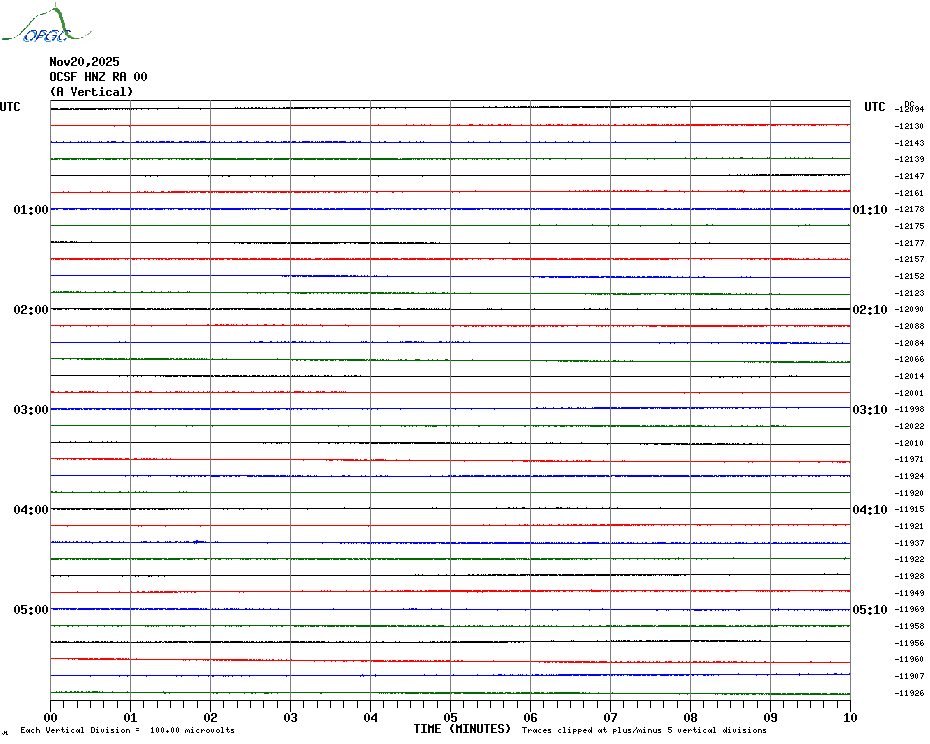930x744 pixels.
Task: Click the left UTC axis label
Action: 10,107
